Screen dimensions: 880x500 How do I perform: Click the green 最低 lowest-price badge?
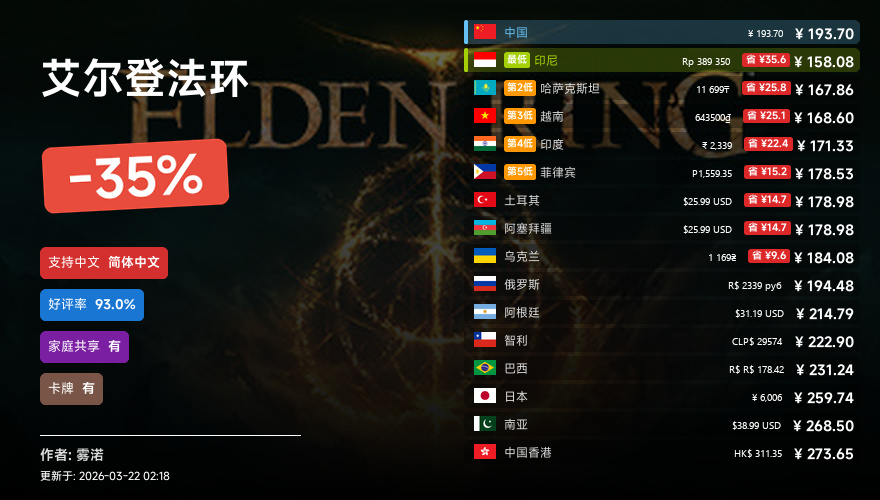[516, 60]
